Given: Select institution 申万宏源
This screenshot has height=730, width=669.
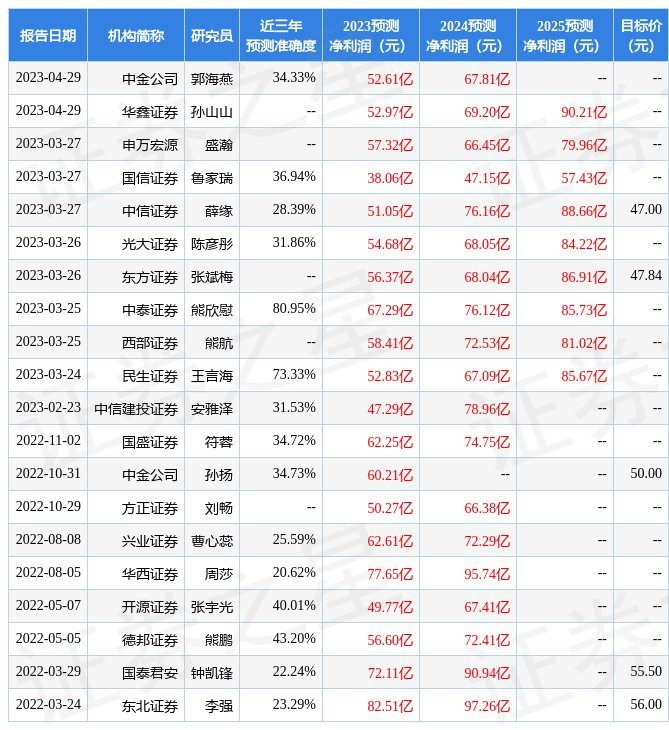Looking at the screenshot, I should click(x=150, y=145).
